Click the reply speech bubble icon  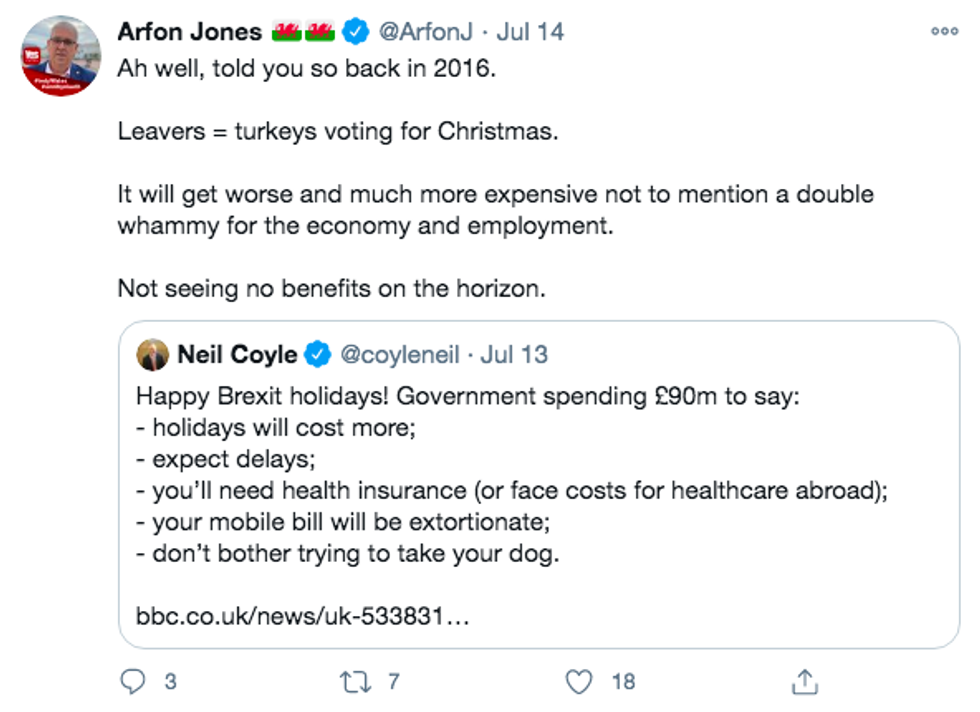coord(133,682)
